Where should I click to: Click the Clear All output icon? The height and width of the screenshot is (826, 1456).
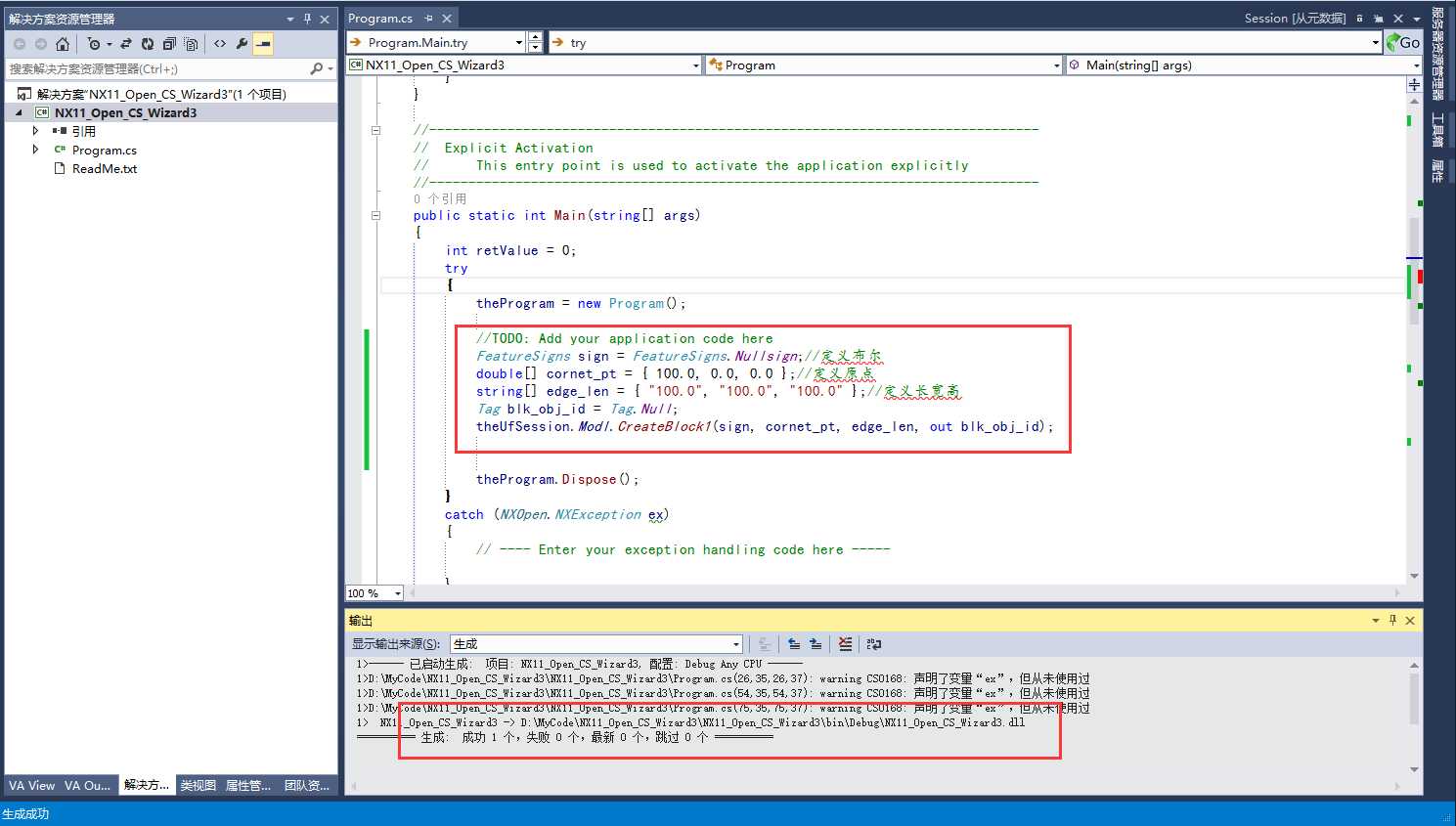tap(845, 644)
